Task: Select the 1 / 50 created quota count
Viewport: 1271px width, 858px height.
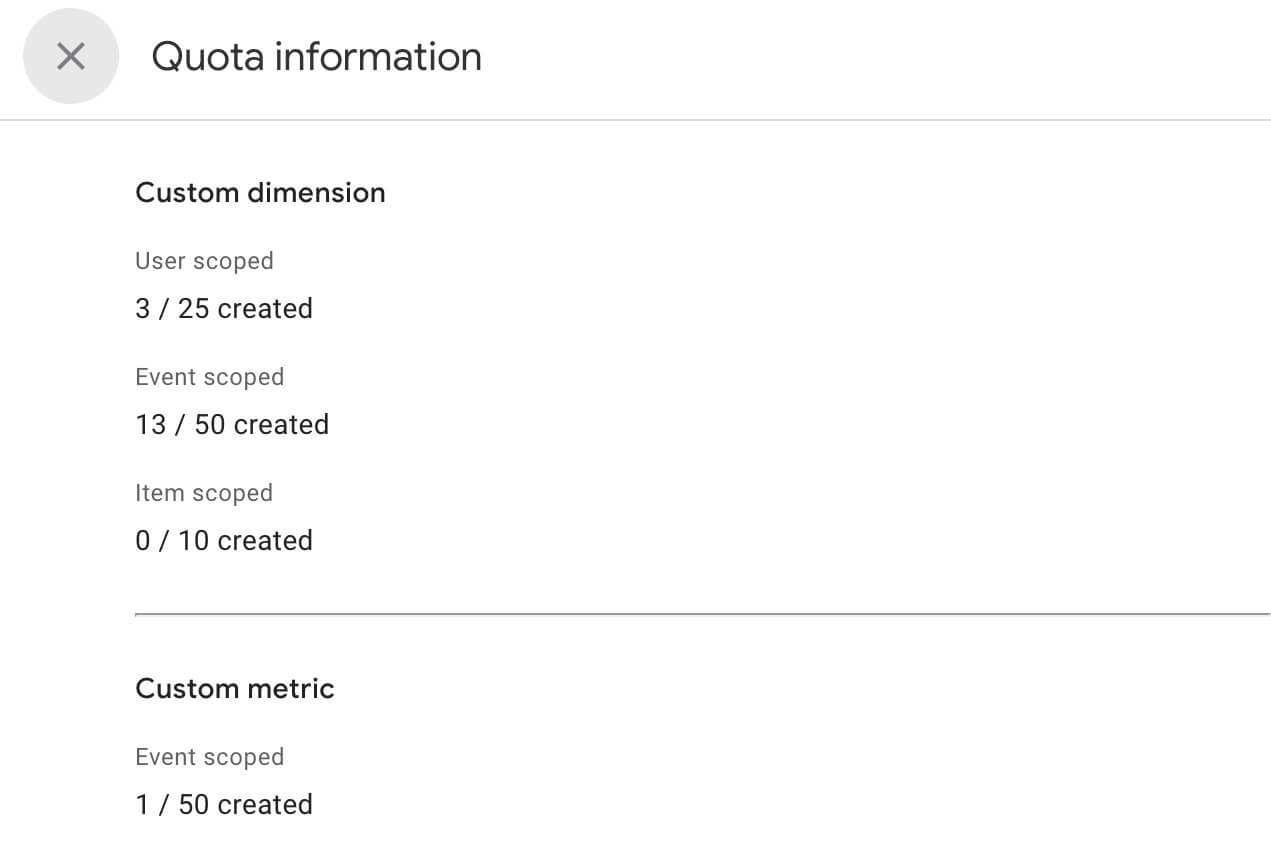Action: (224, 804)
